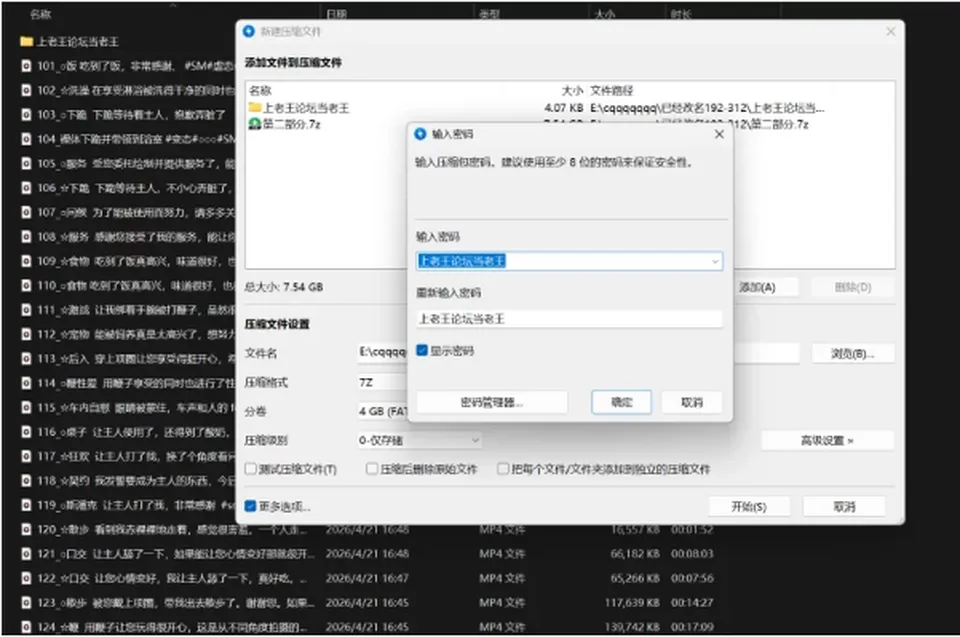Confirm the password with the 确定 button
Image resolution: width=960 pixels, height=637 pixels.
(621, 402)
